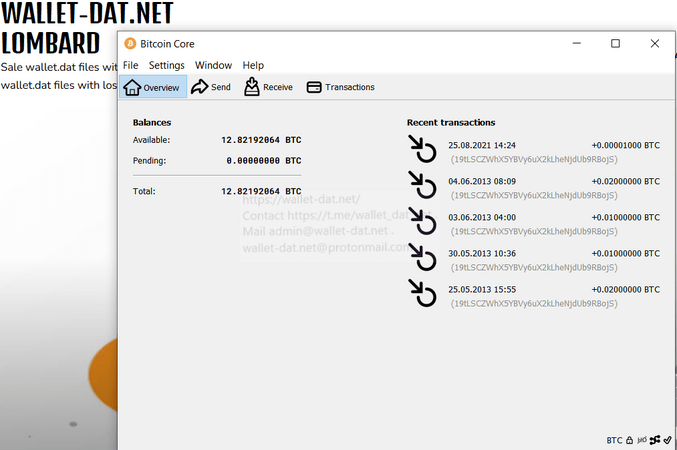Image resolution: width=677 pixels, height=450 pixels.
Task: Click the address under the 04.06.2013 transaction
Action: tap(534, 196)
